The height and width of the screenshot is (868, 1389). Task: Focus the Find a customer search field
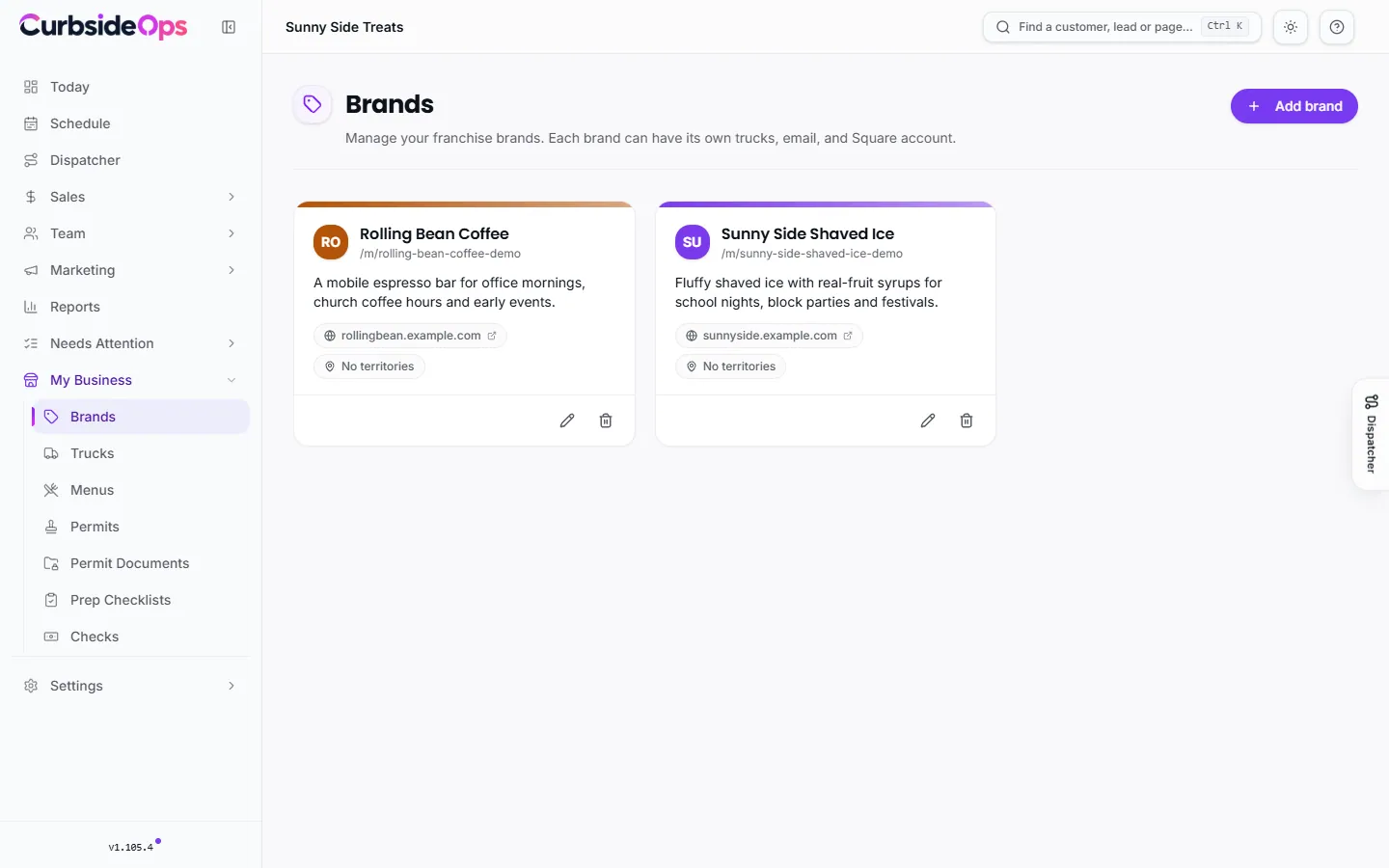click(x=1122, y=27)
